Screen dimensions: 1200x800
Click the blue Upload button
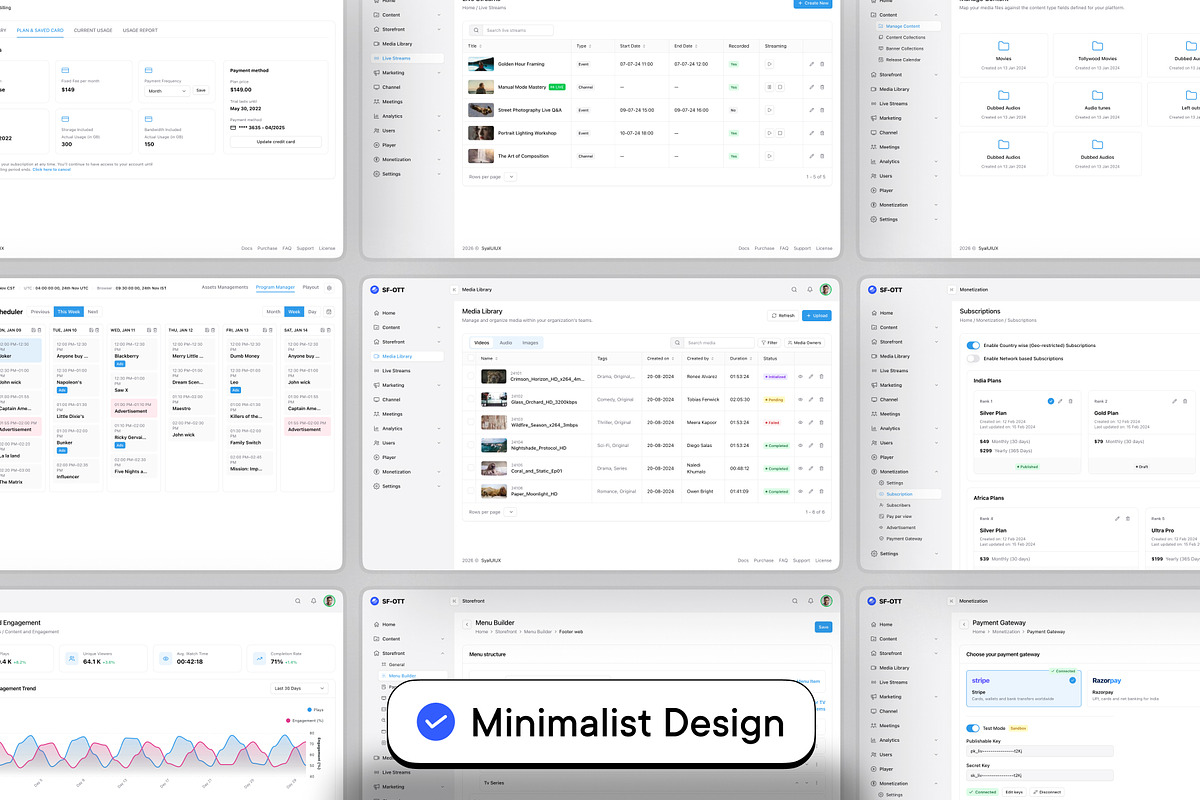coord(816,315)
